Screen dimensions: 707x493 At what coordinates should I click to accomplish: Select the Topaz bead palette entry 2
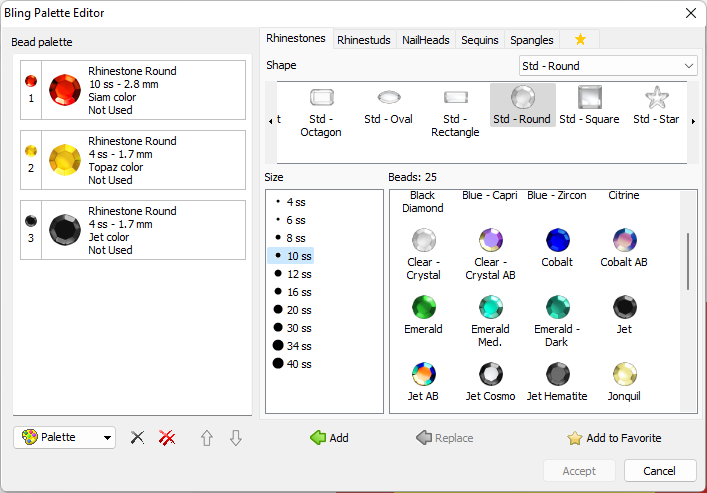tap(133, 160)
